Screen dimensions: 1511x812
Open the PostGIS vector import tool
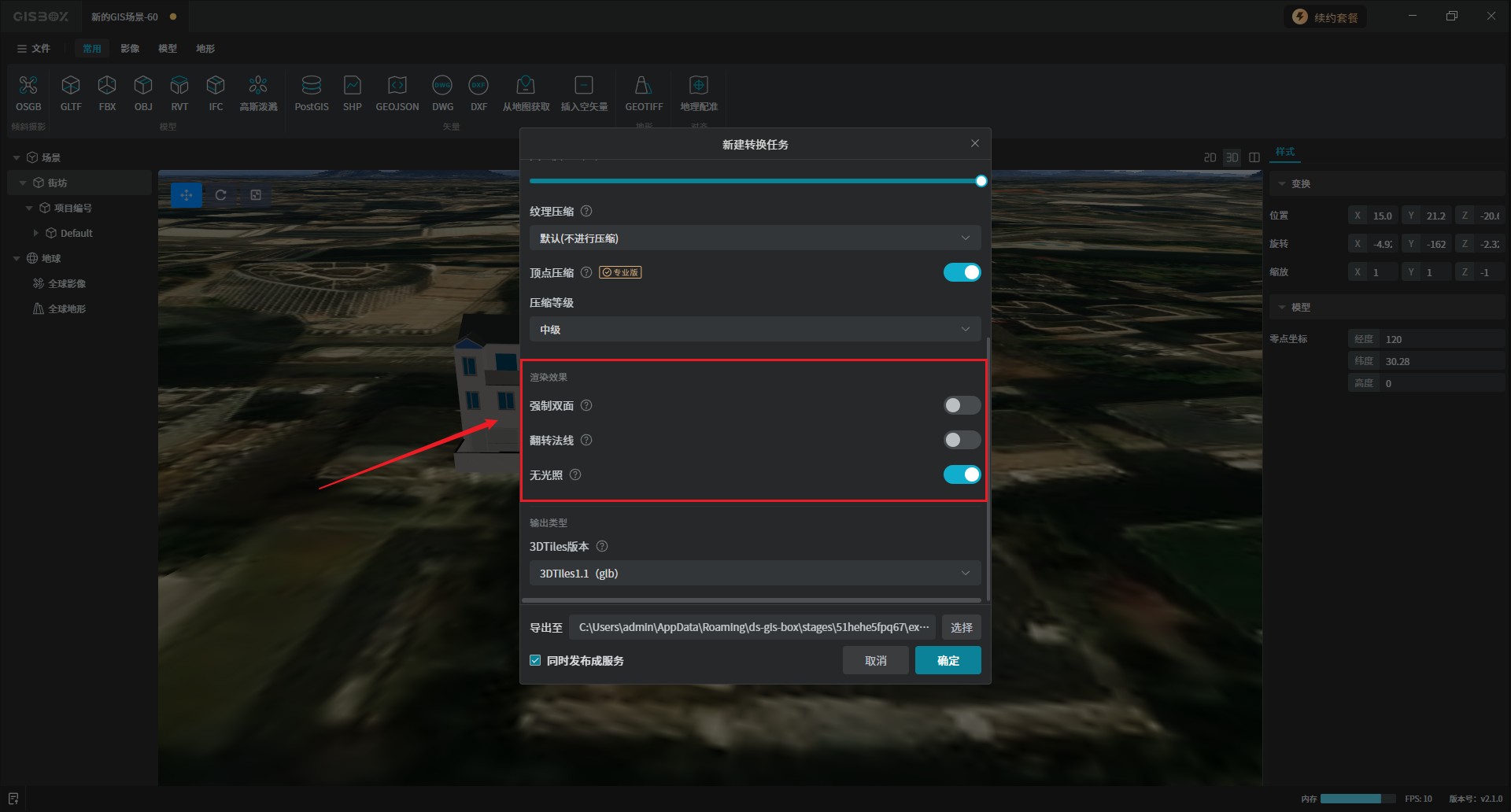tap(311, 86)
